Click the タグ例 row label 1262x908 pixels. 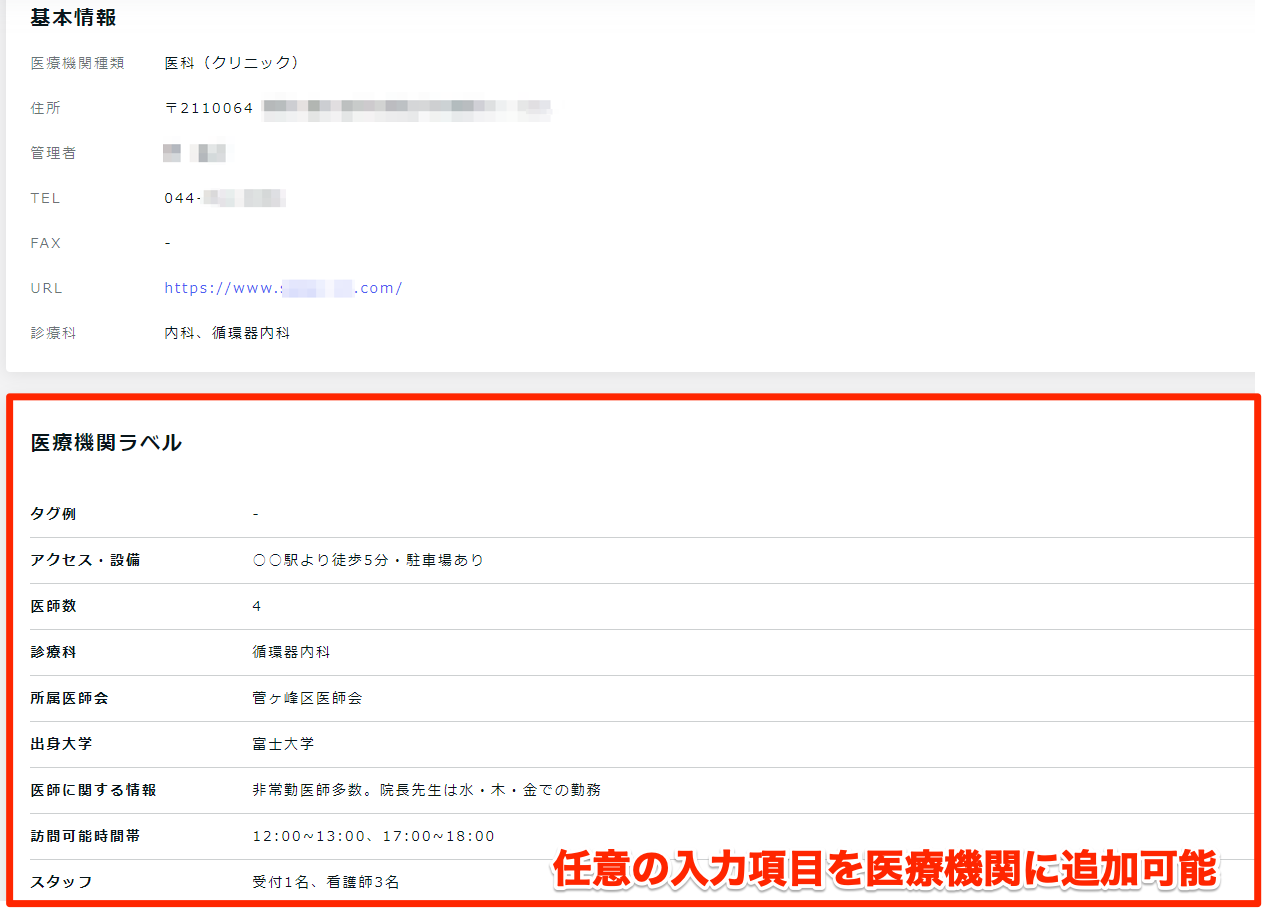[53, 514]
